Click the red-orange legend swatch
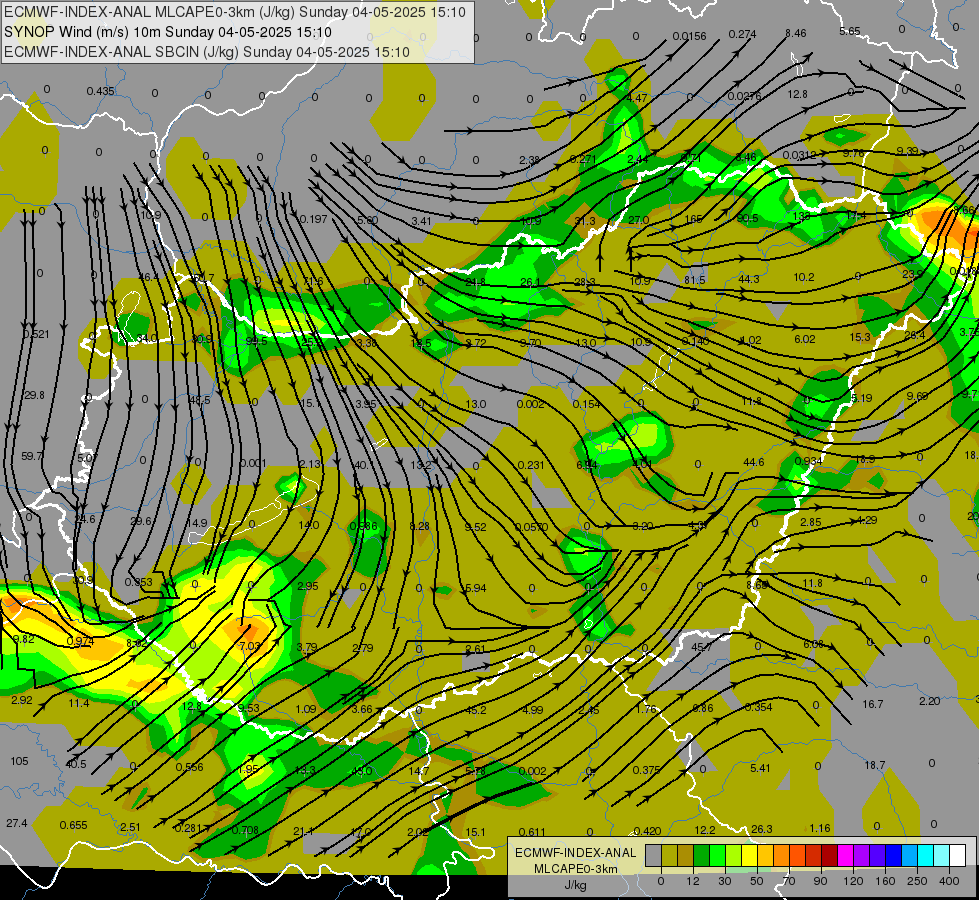 click(x=797, y=856)
